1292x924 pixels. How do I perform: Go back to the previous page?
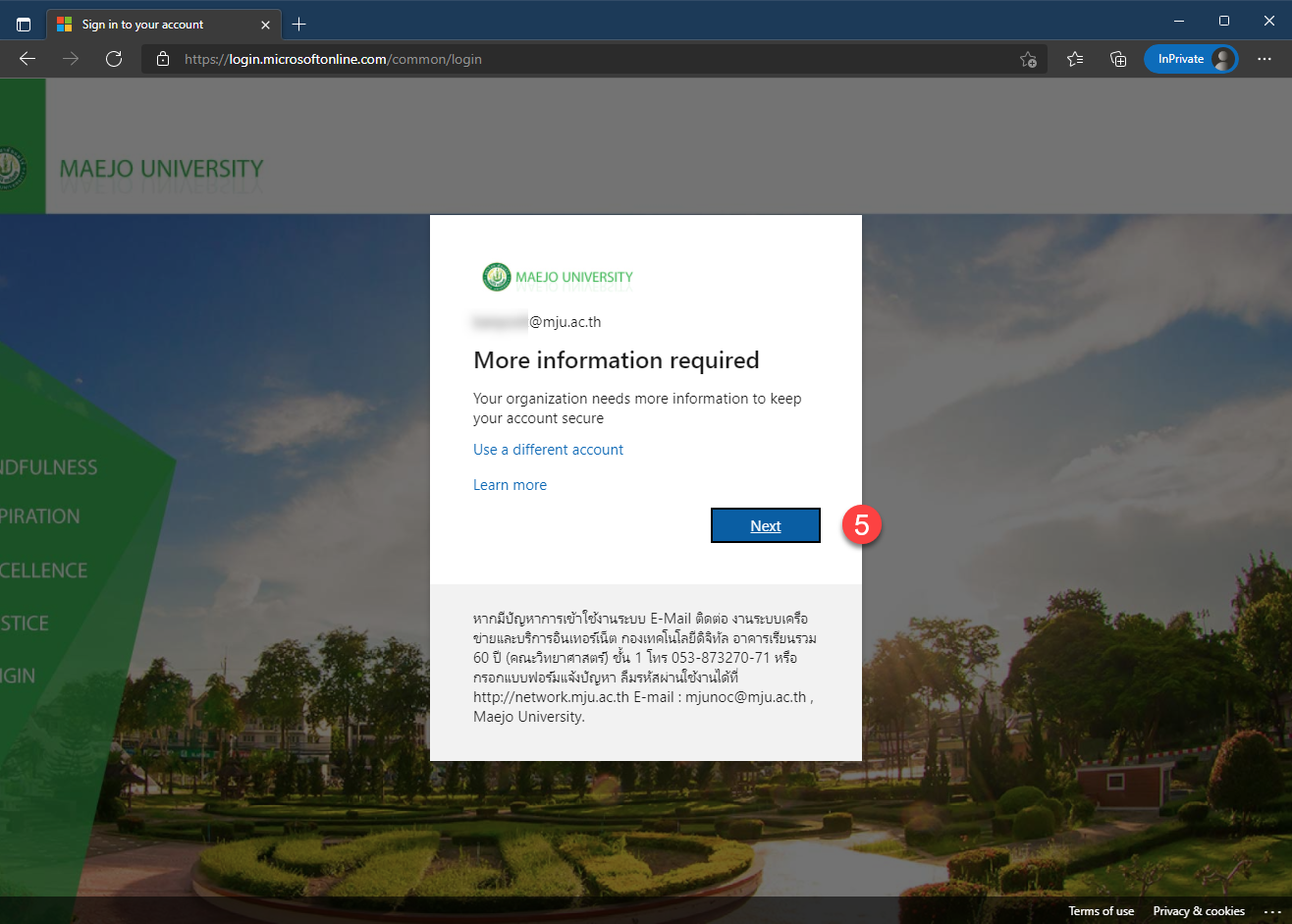(27, 59)
